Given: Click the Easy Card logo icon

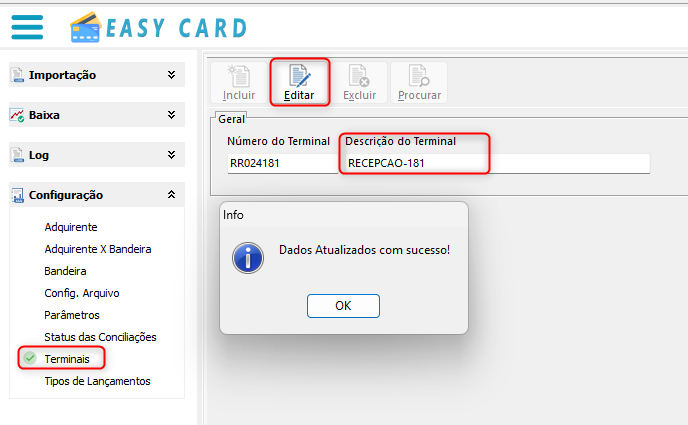Looking at the screenshot, I should pyautogui.click(x=86, y=27).
